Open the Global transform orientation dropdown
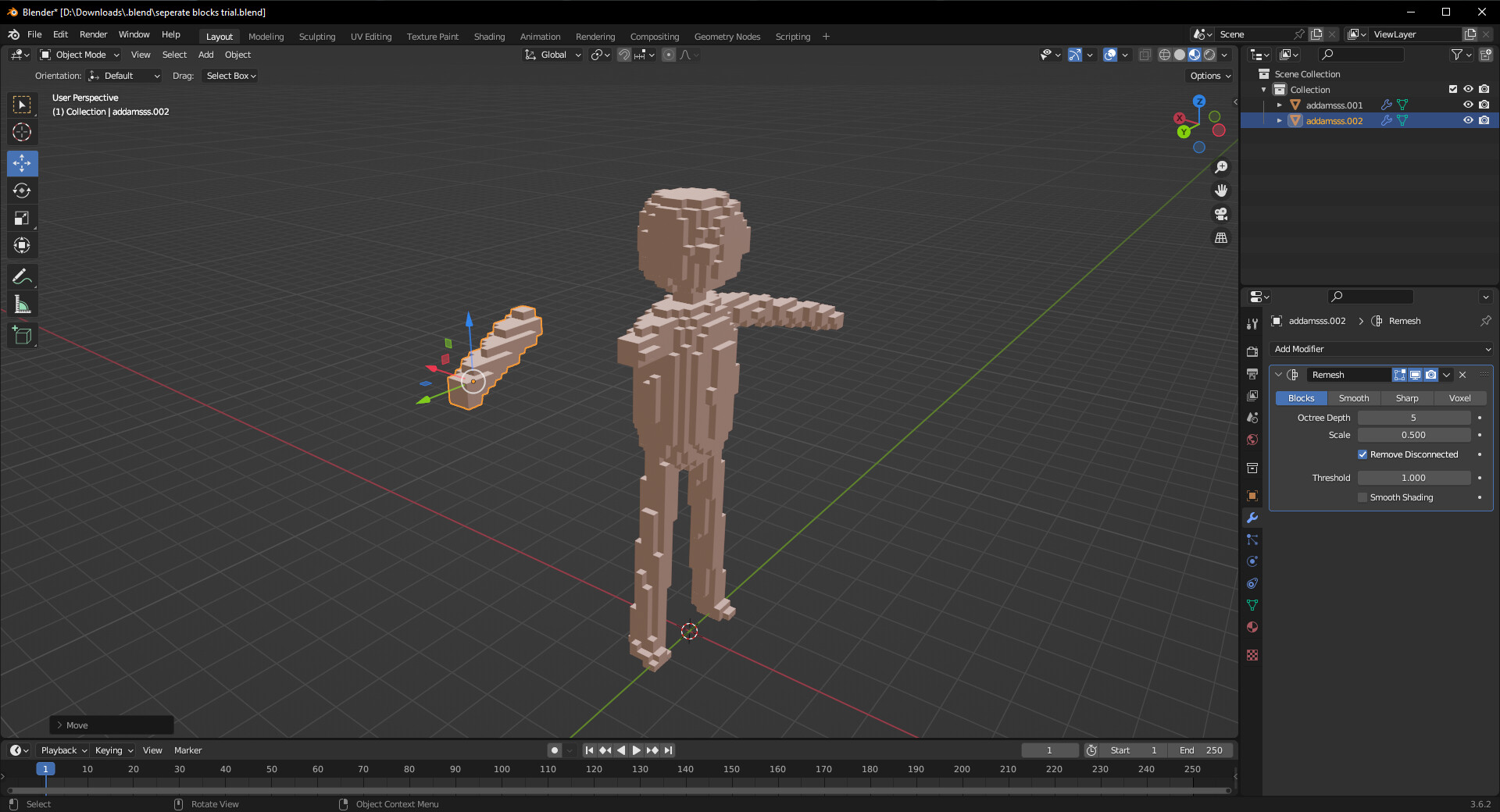 pyautogui.click(x=553, y=55)
